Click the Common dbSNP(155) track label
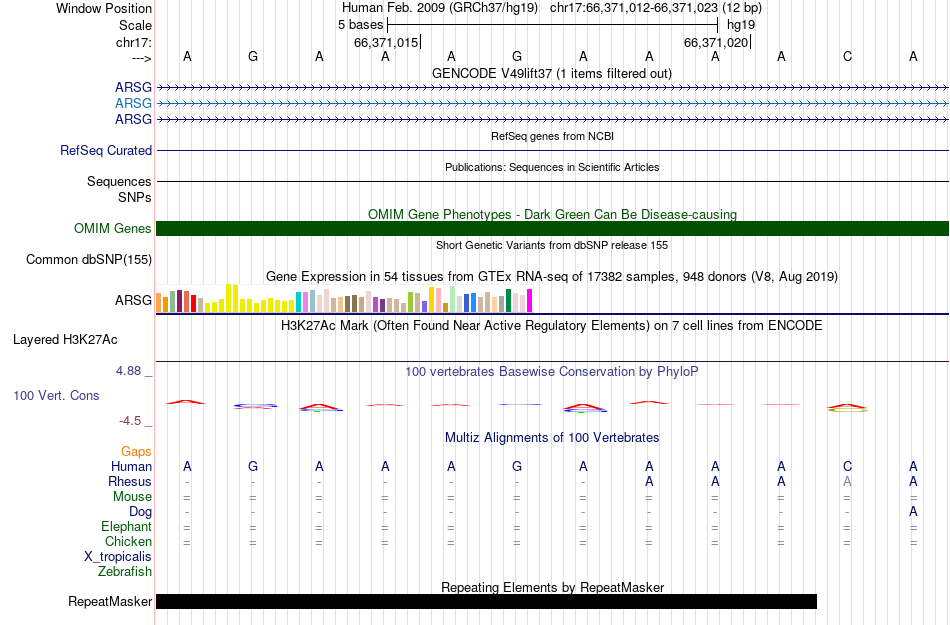 coord(89,259)
